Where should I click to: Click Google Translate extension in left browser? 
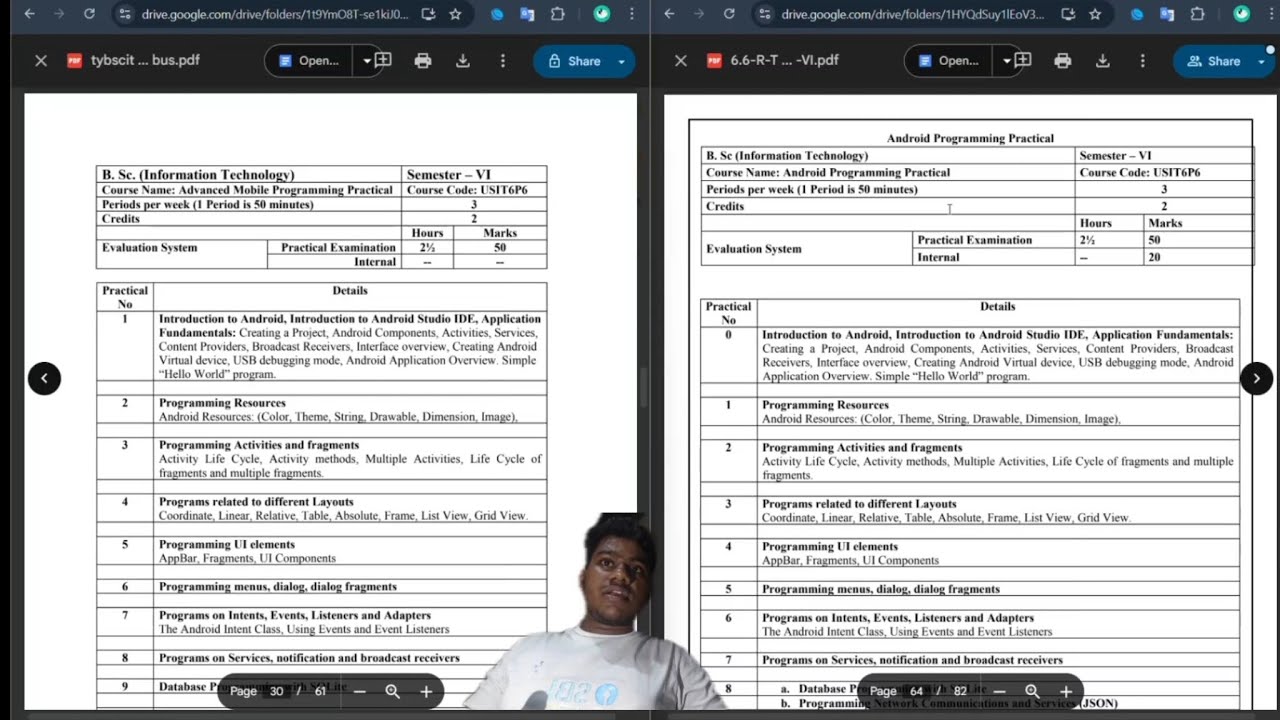point(527,14)
